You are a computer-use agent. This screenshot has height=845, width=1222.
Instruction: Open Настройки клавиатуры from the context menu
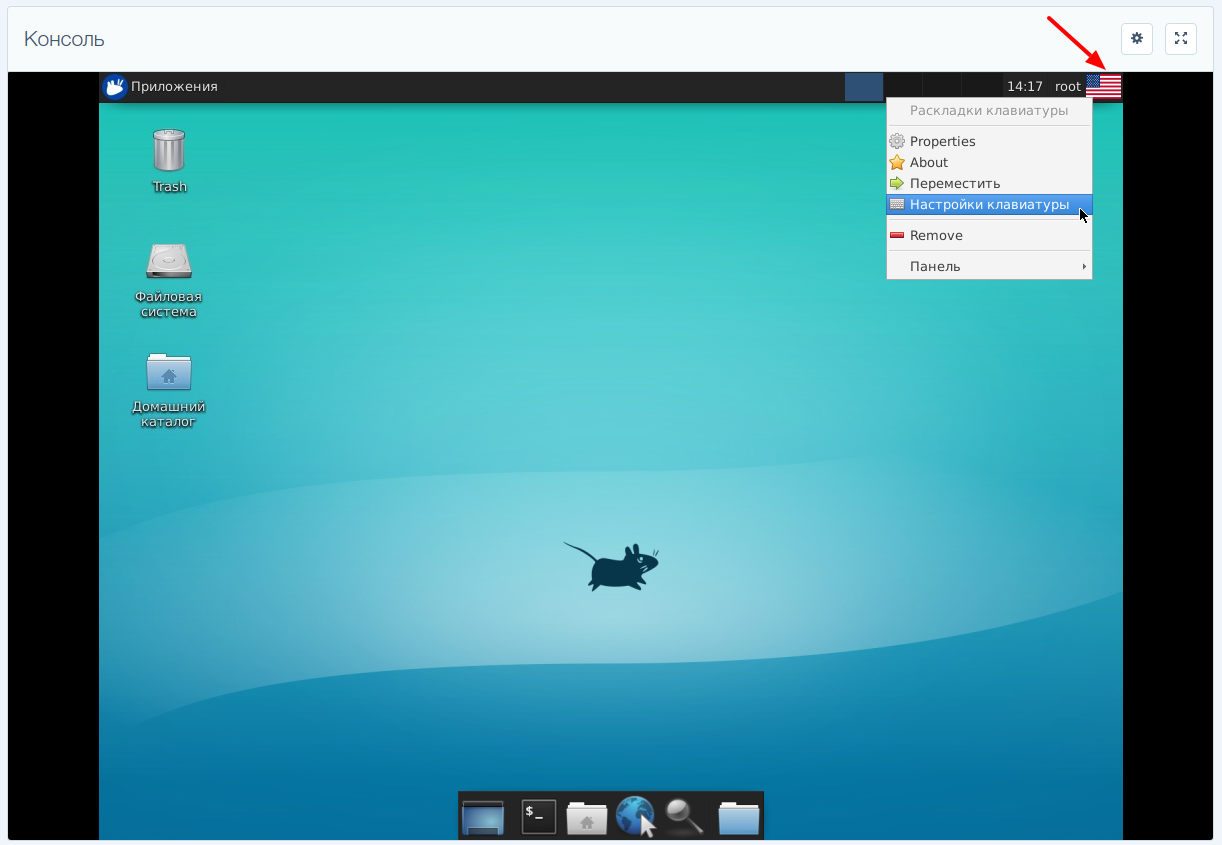[x=988, y=204]
